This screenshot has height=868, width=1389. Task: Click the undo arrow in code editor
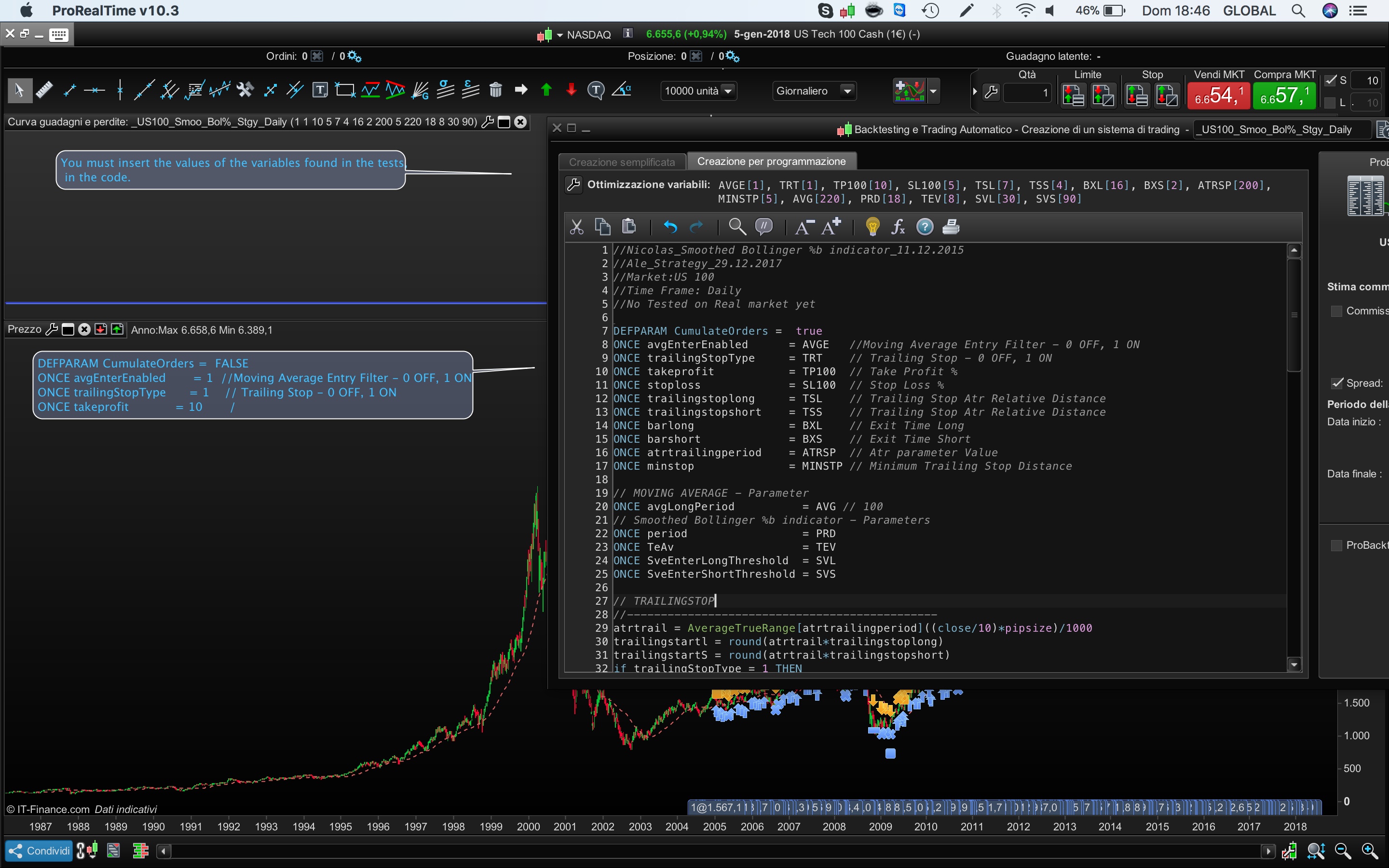tap(670, 227)
